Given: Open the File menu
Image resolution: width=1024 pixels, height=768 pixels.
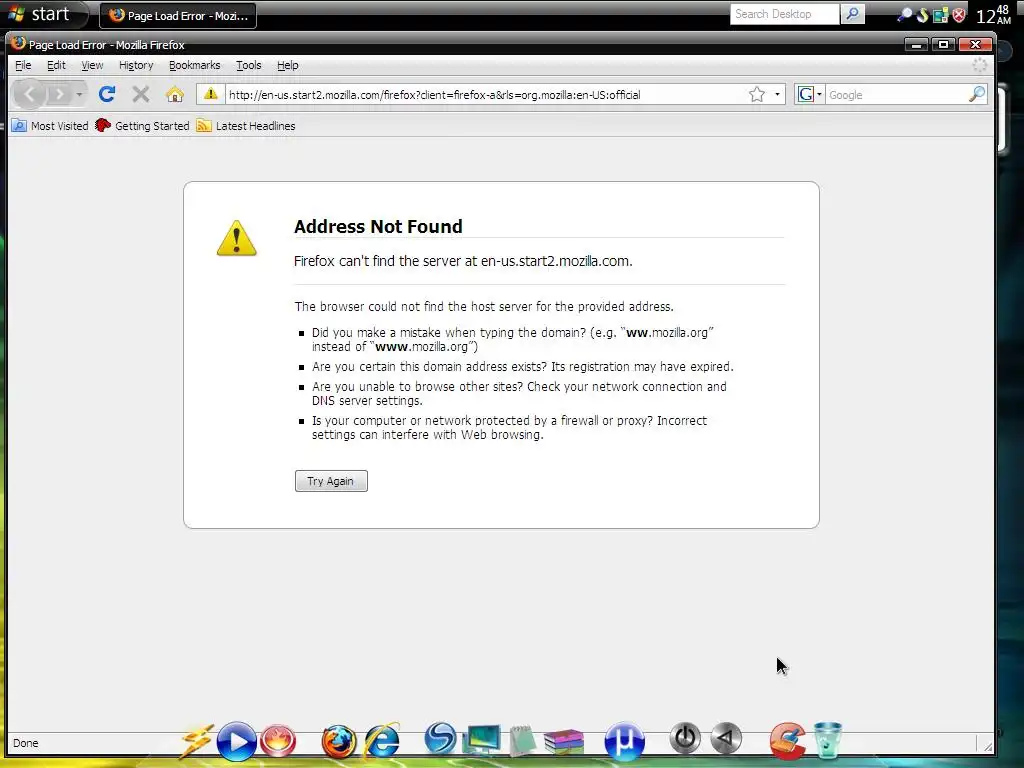Looking at the screenshot, I should 23,65.
